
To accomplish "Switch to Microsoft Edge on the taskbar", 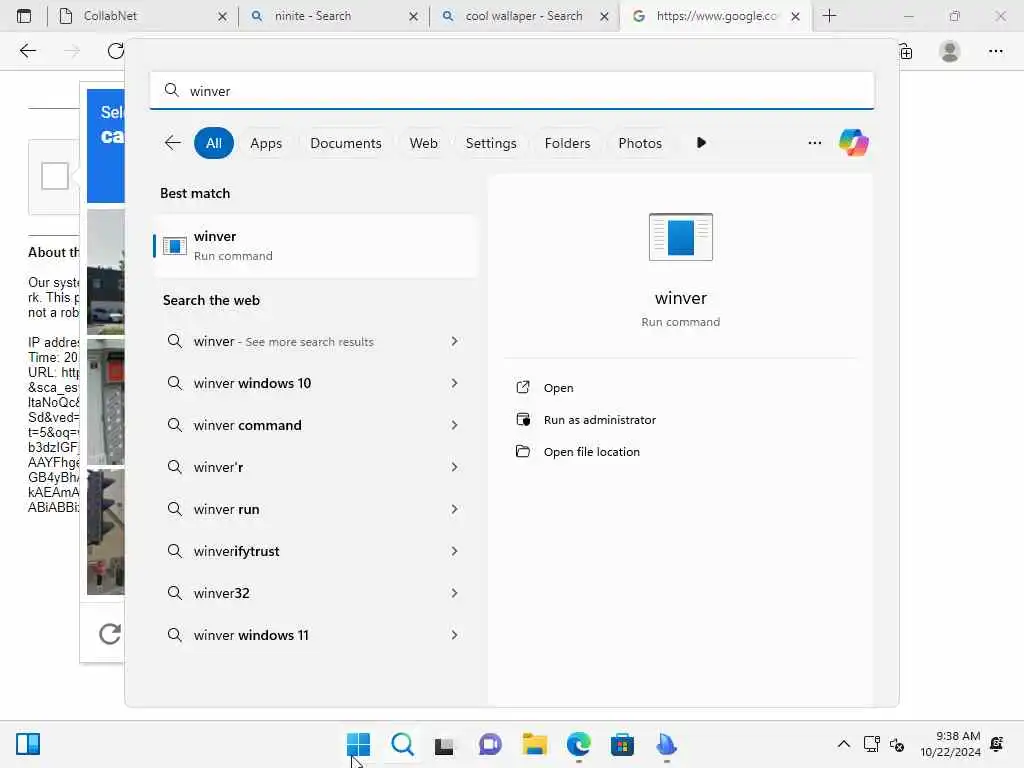I will pos(579,744).
